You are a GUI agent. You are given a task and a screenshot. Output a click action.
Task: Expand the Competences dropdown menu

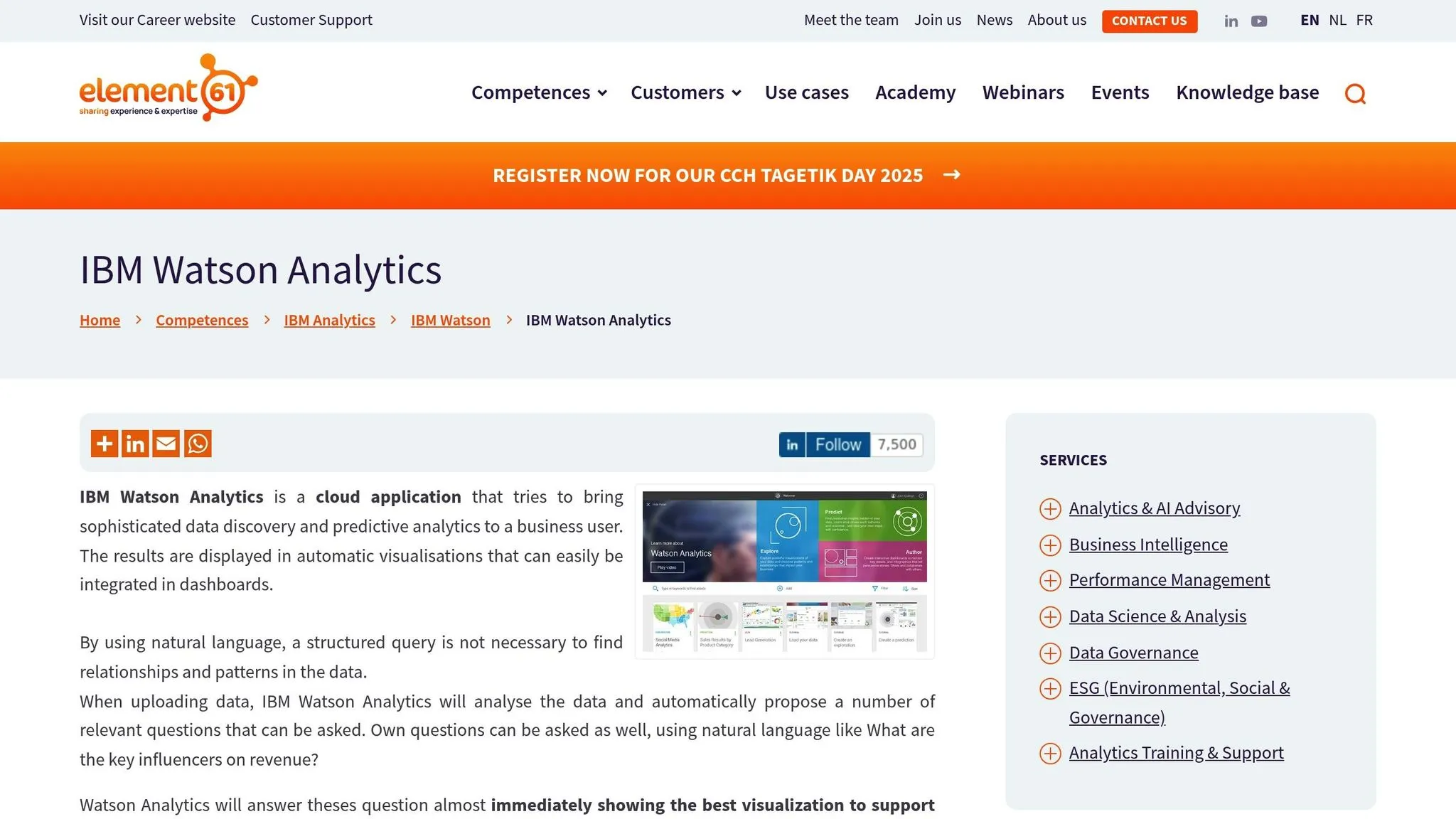click(x=539, y=92)
